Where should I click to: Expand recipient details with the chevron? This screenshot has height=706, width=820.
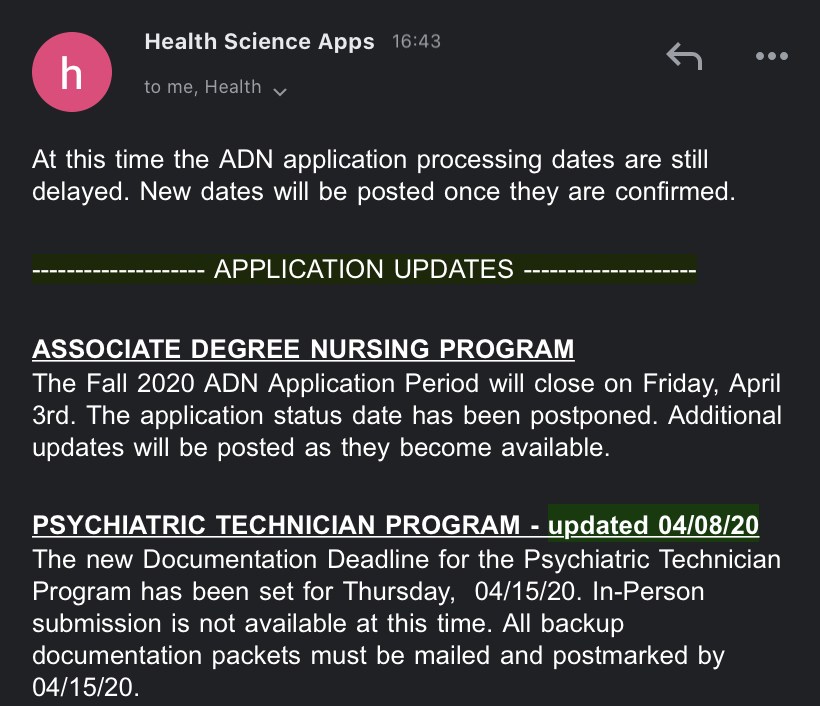coord(280,92)
